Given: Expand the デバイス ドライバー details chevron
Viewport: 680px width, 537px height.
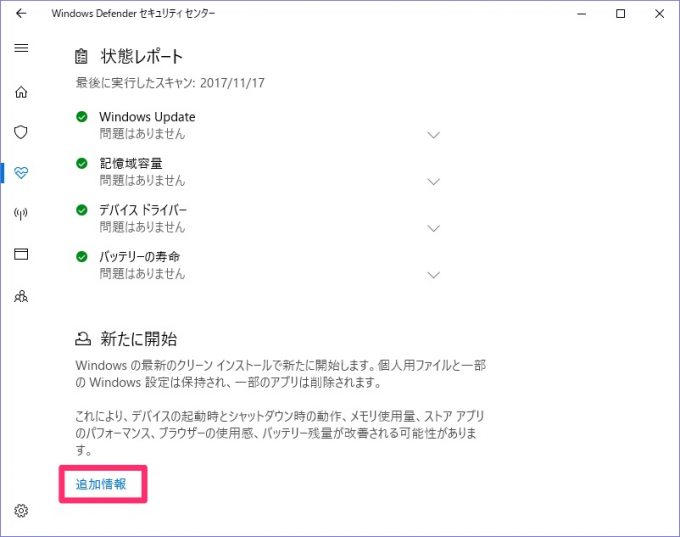Looking at the screenshot, I should (x=433, y=228).
